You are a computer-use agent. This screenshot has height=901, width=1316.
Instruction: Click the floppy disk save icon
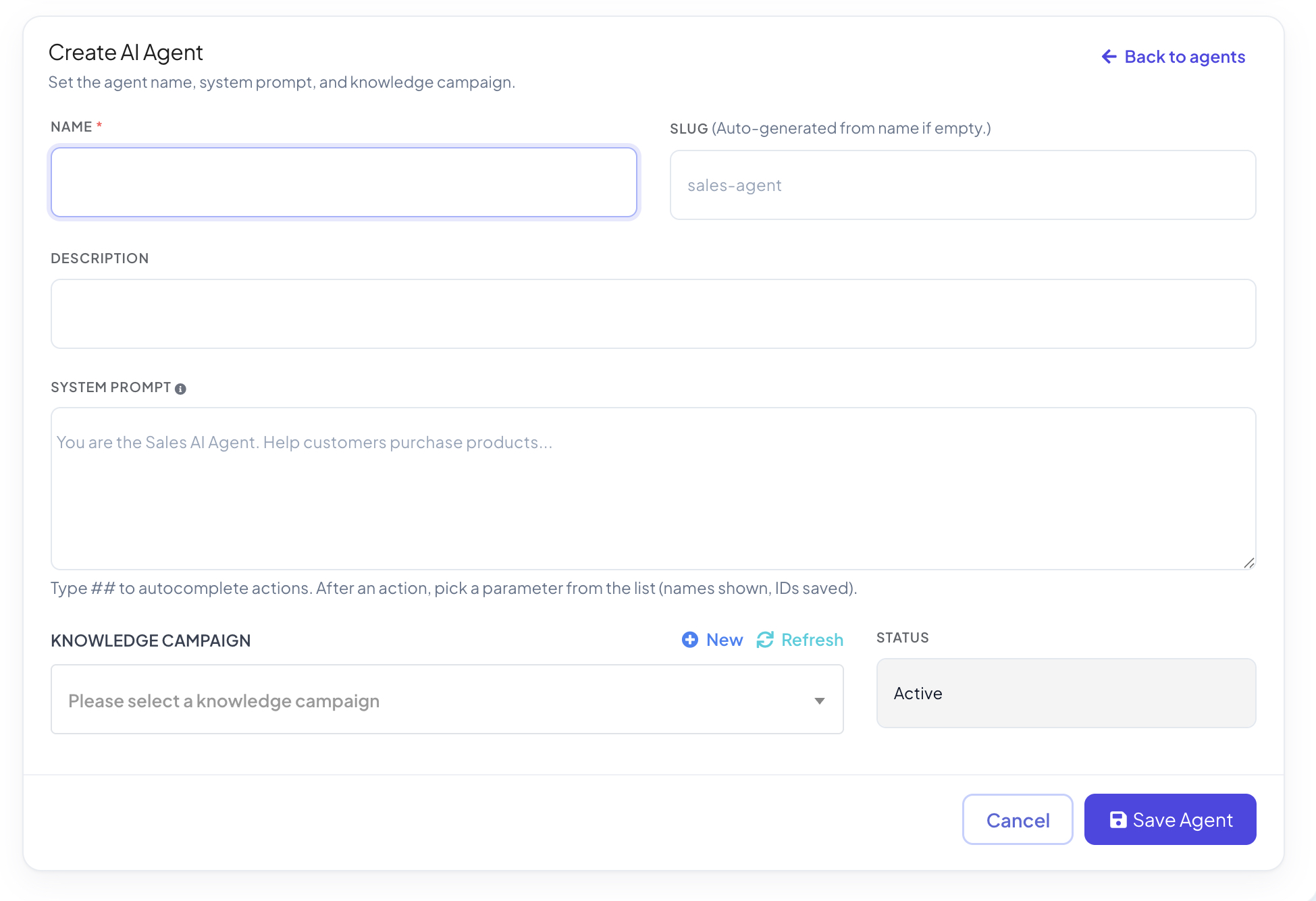click(x=1118, y=819)
